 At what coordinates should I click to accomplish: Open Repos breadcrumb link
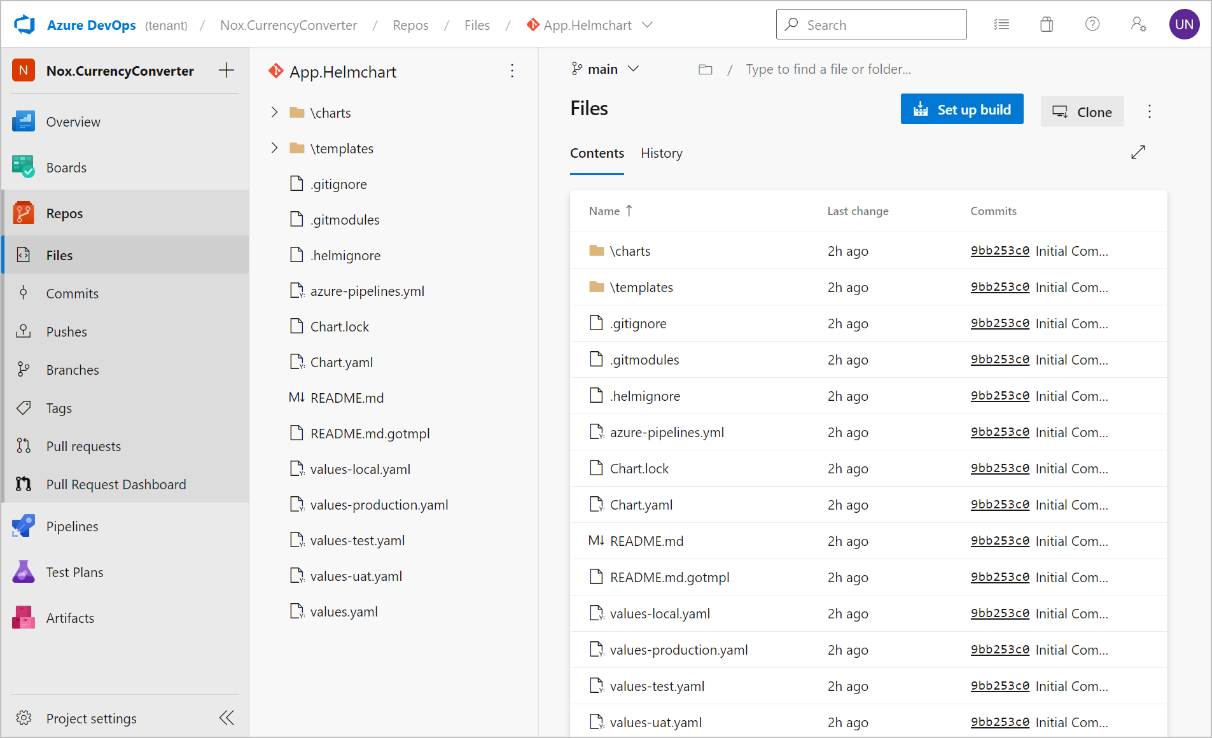point(412,25)
